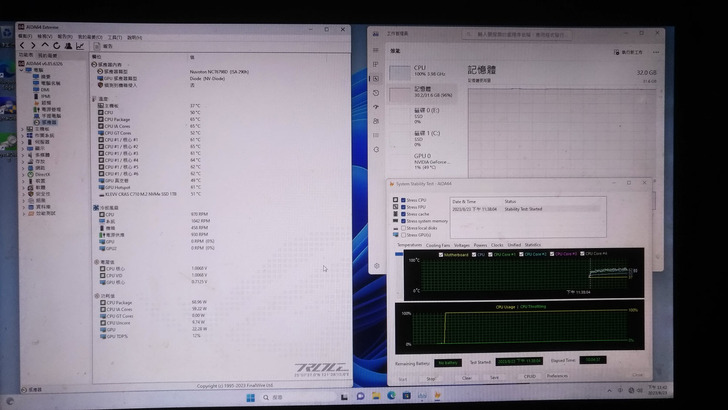Image resolution: width=728 pixels, height=410 pixels.
Task: Go back with AIDA64 toolbar left arrow
Action: (x=22, y=46)
